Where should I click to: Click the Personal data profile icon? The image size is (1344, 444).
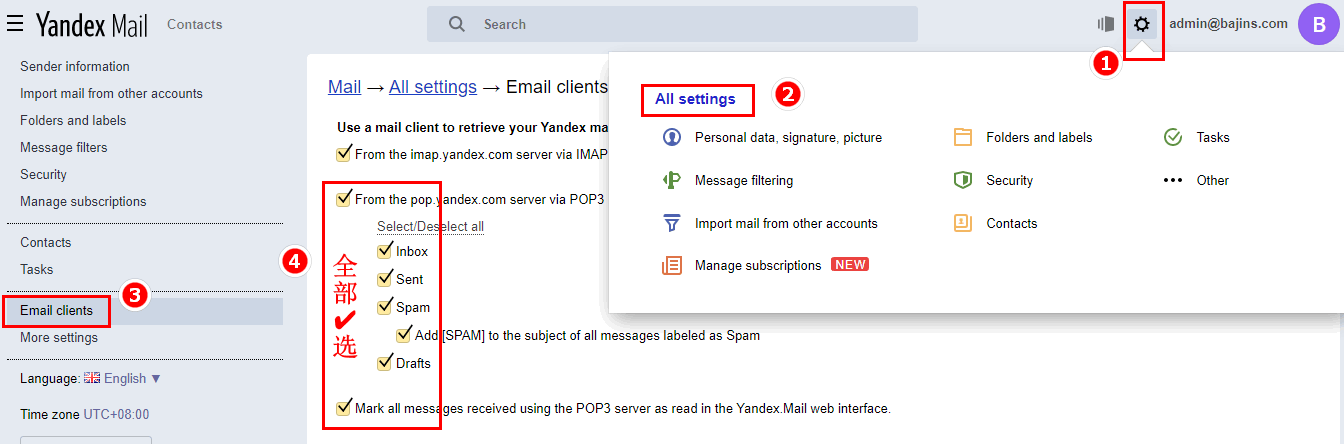(x=672, y=137)
